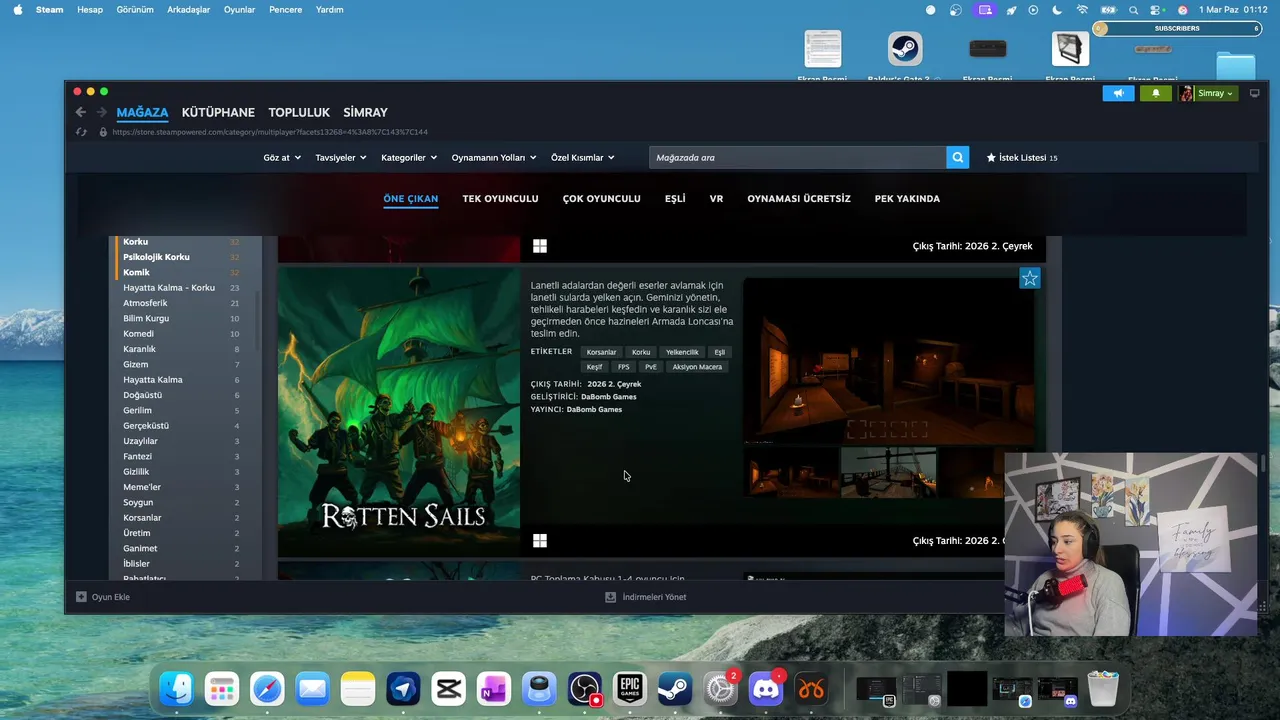Expand the Kategoriler dropdown
1280x720 pixels.
point(409,157)
